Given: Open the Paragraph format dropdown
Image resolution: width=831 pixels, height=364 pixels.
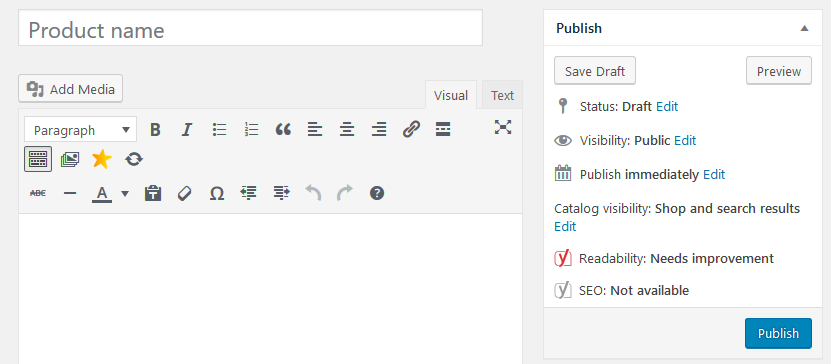Looking at the screenshot, I should click(81, 130).
